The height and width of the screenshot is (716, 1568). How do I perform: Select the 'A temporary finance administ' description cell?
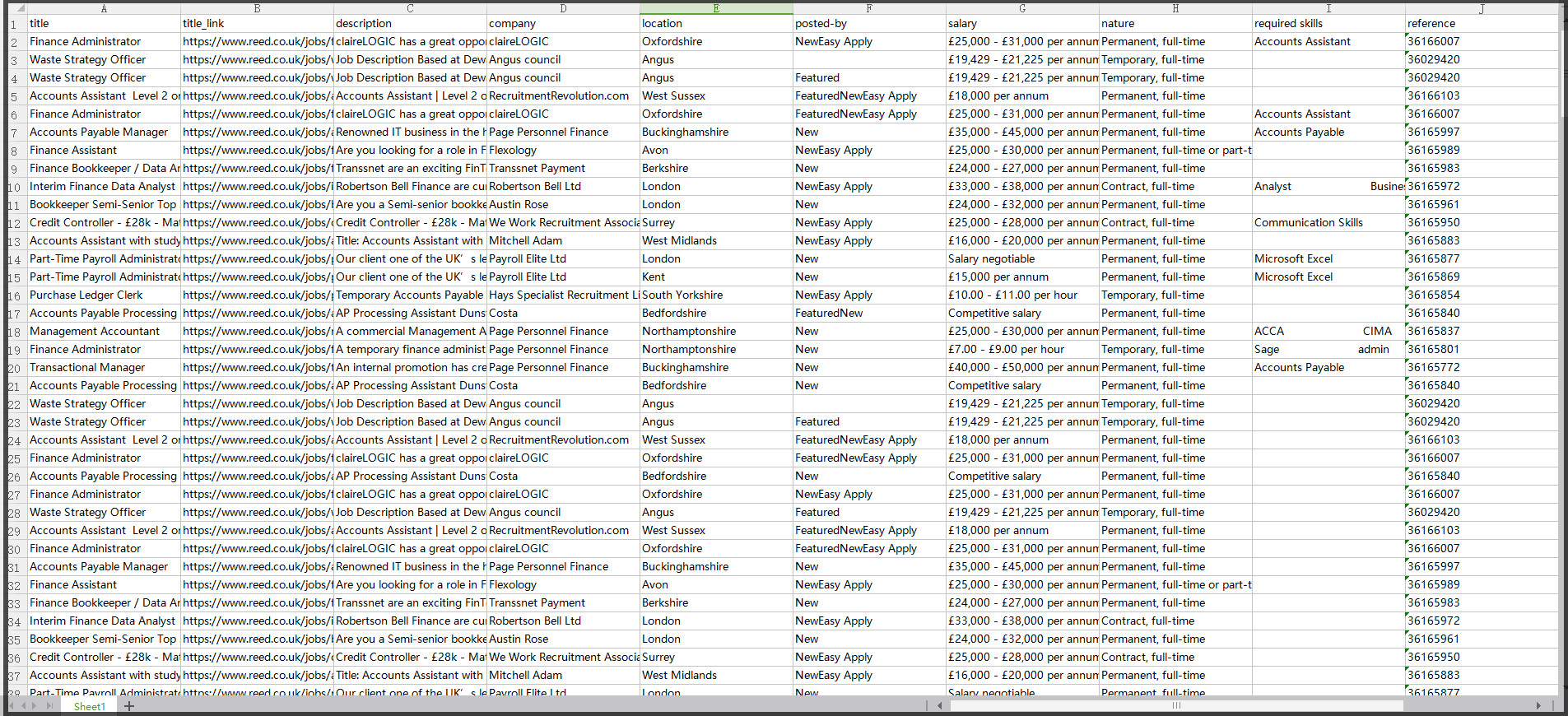point(410,350)
